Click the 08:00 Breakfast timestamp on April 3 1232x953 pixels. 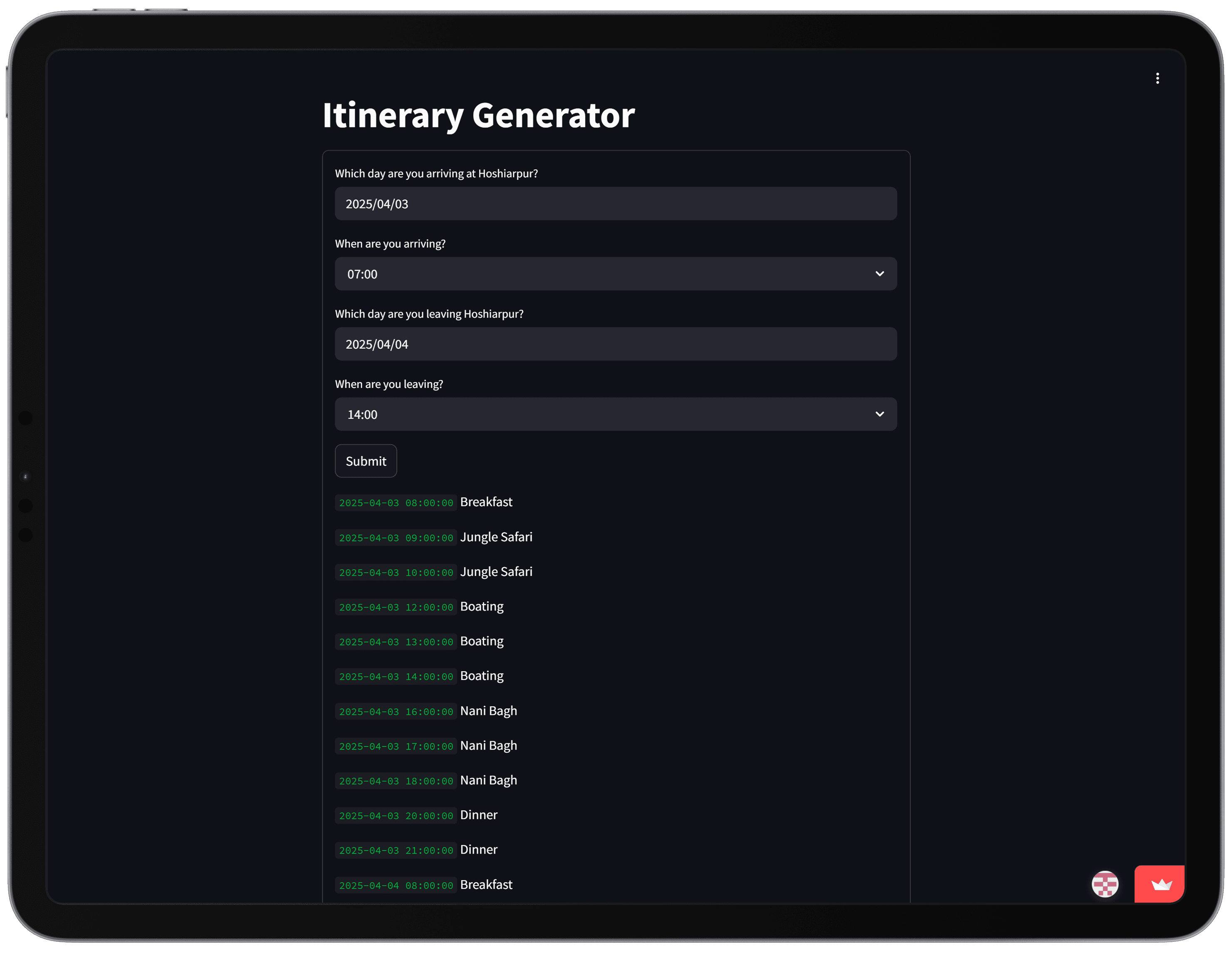click(395, 503)
